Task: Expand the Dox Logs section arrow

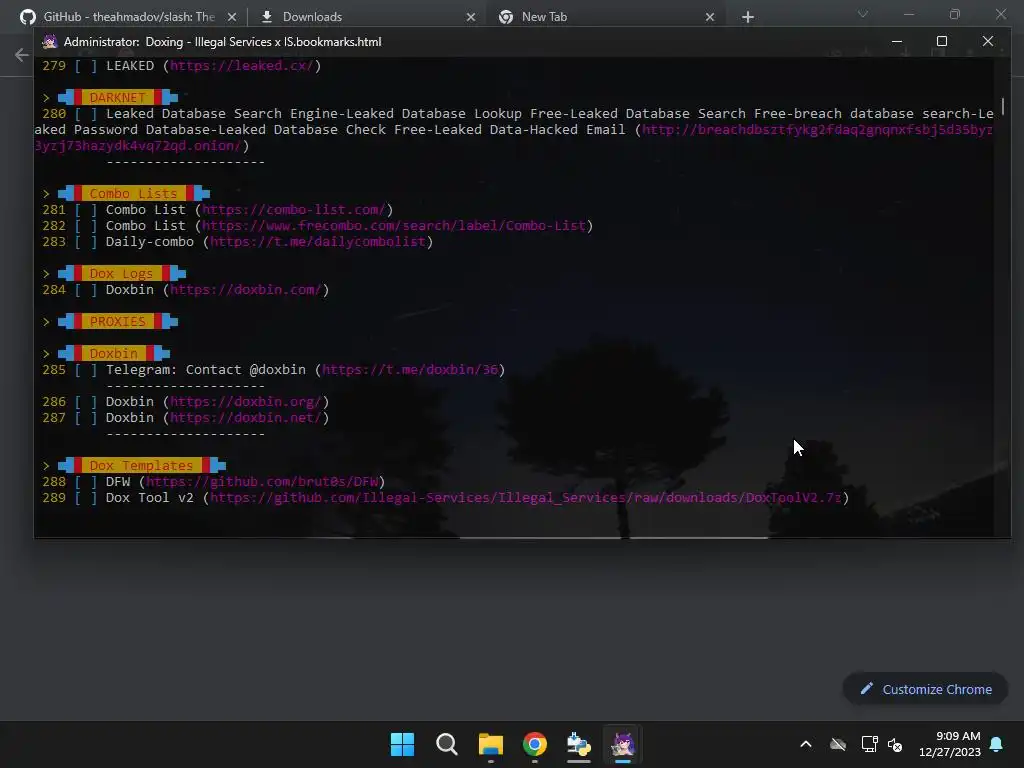Action: coord(46,274)
